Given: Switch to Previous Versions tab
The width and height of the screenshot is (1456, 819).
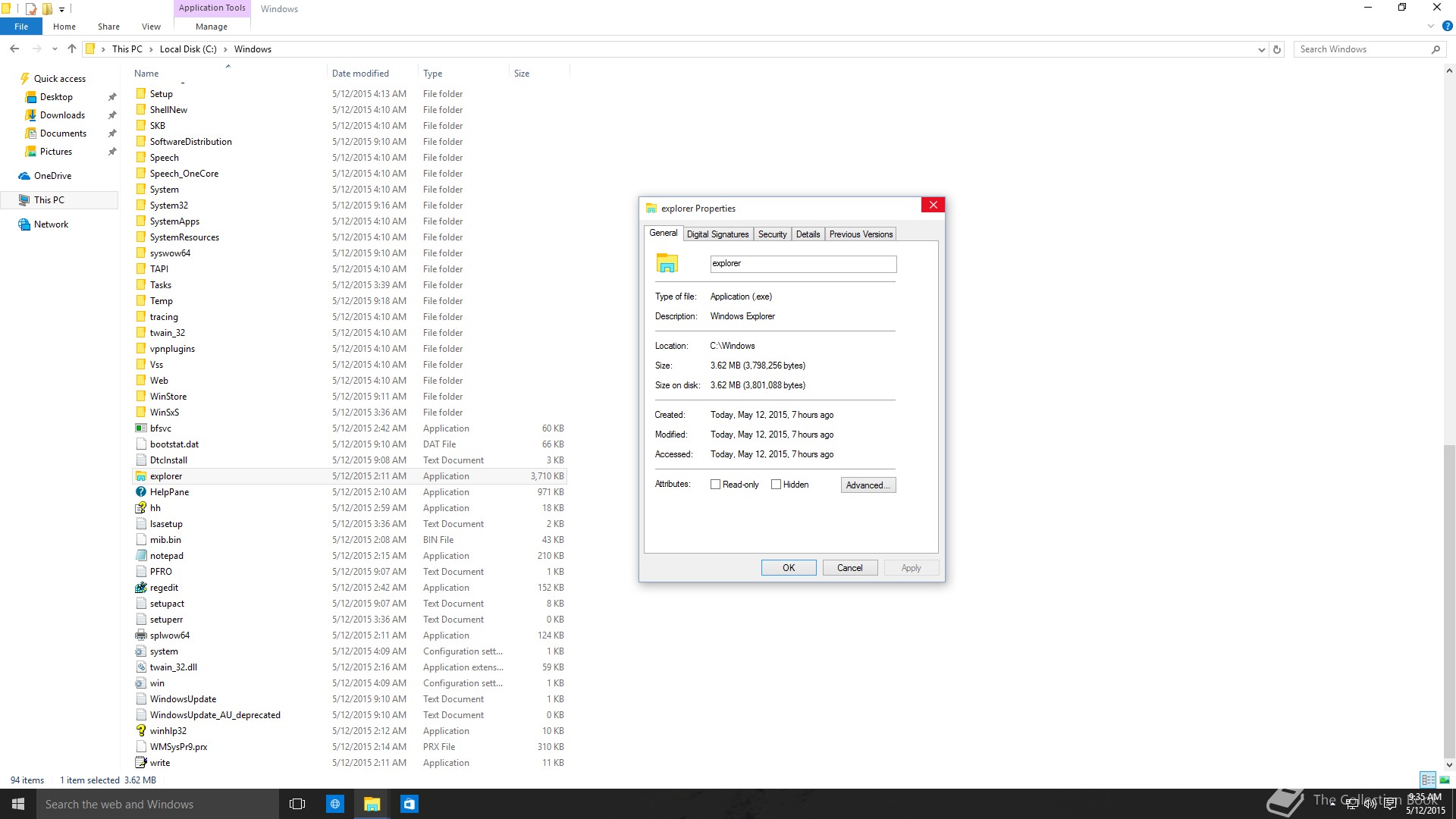Looking at the screenshot, I should [861, 234].
